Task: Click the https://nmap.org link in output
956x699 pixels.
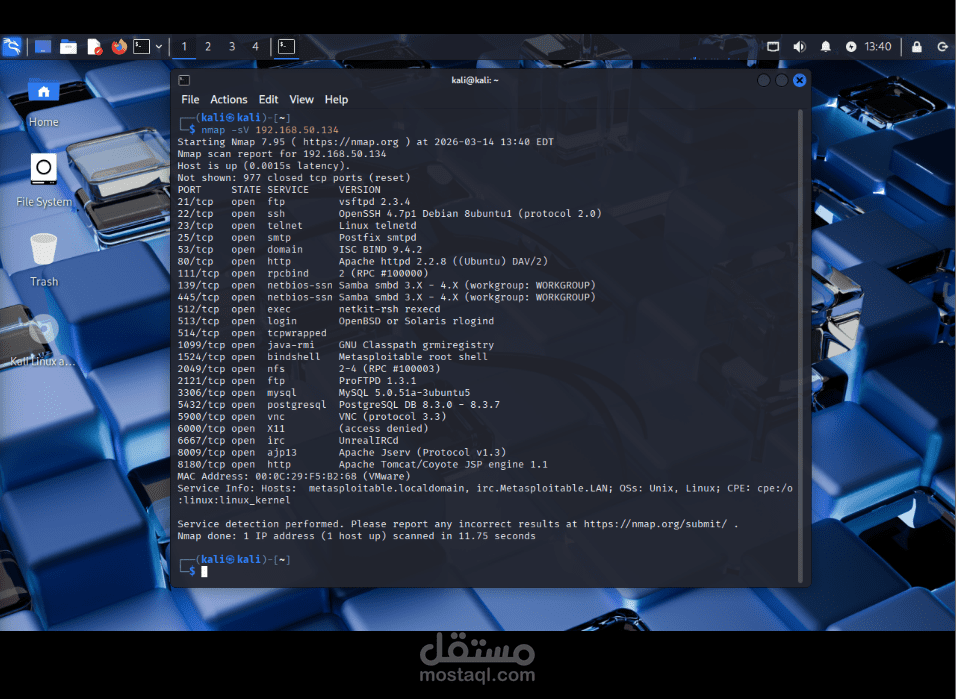Action: click(351, 142)
